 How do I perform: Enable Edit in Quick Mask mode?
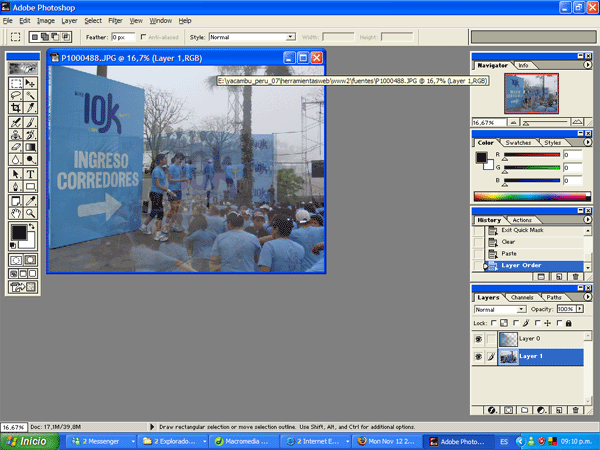coord(30,260)
